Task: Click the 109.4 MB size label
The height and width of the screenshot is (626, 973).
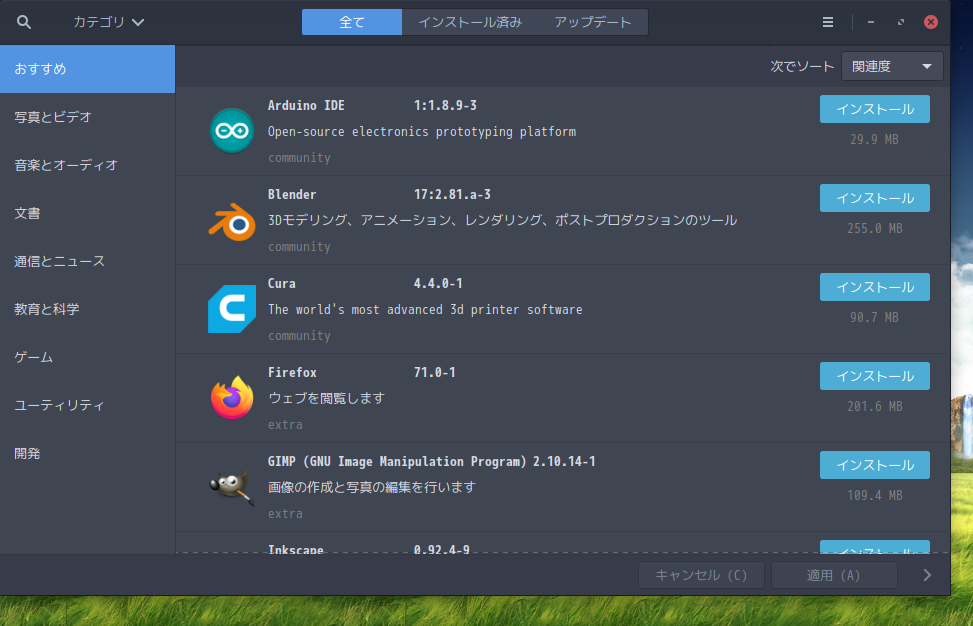Action: (x=874, y=496)
